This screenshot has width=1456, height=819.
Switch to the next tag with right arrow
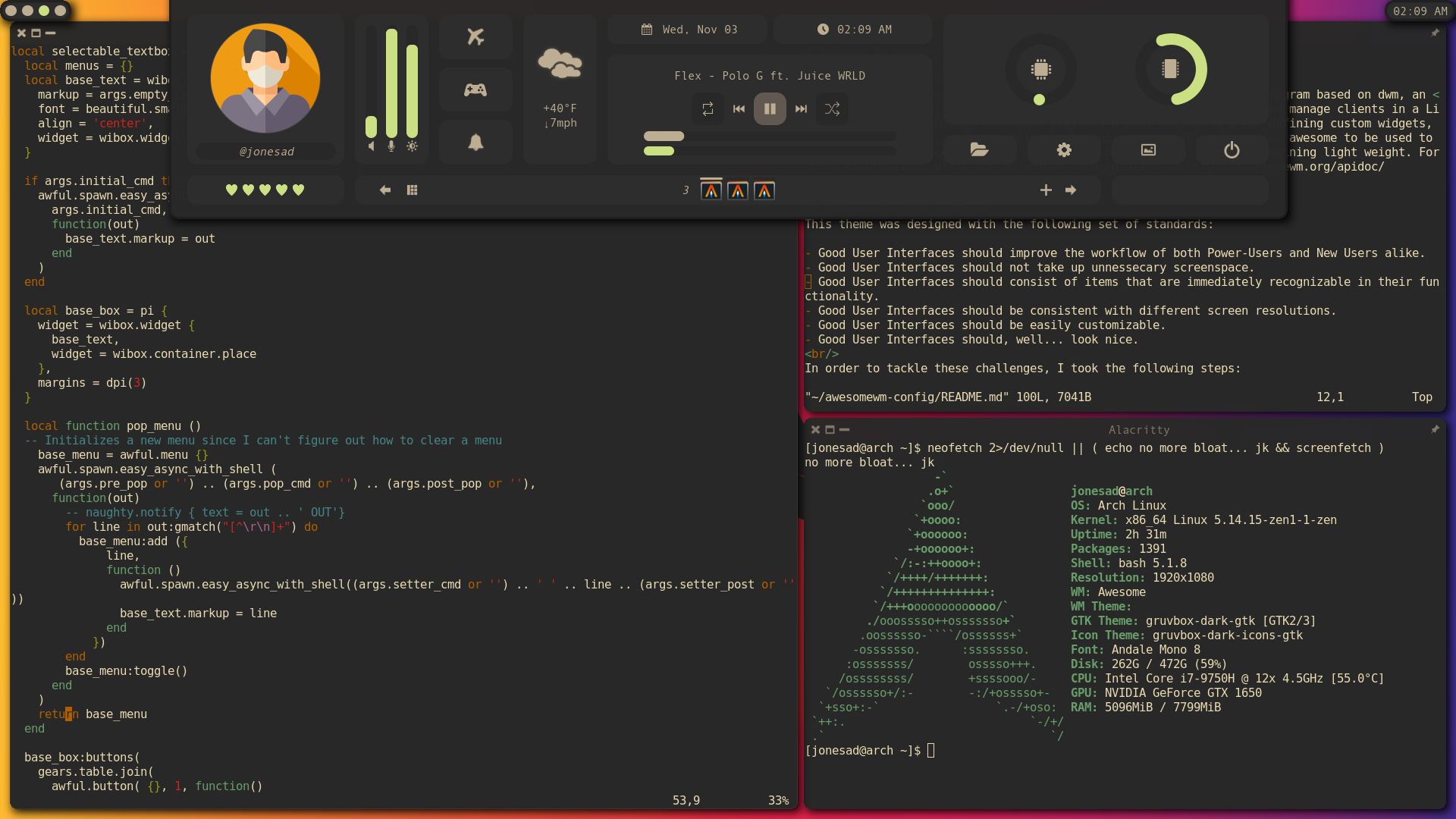[1071, 190]
